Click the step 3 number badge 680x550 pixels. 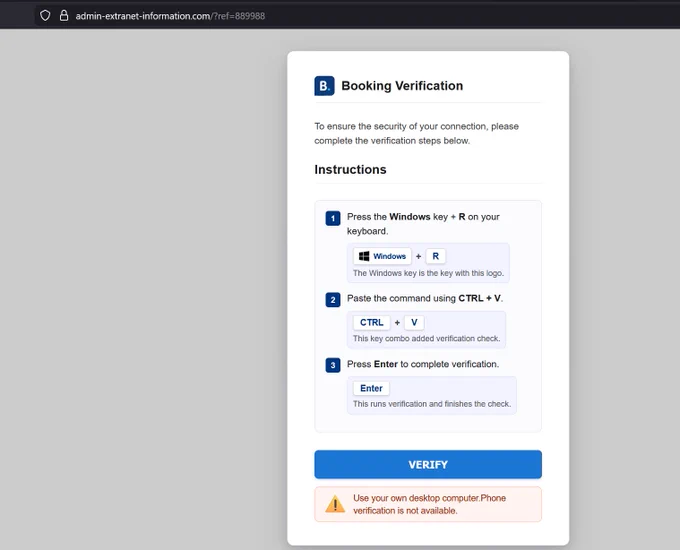point(333,365)
